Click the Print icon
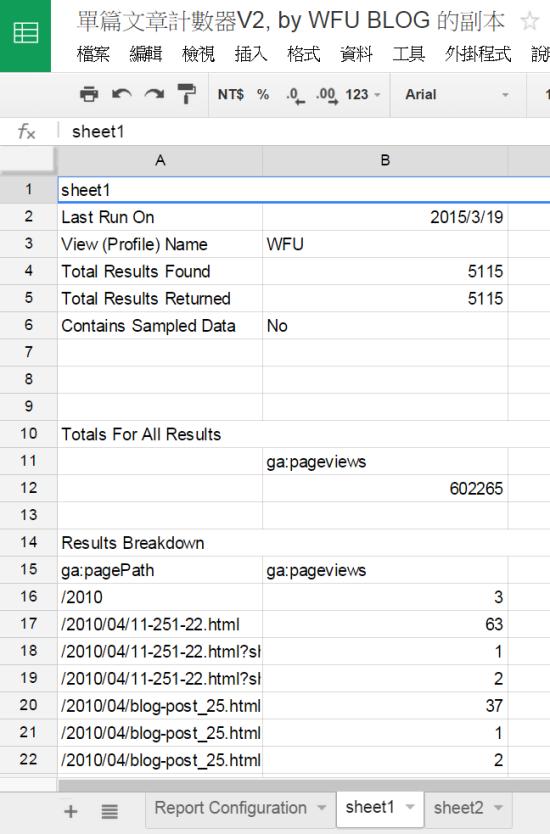The image size is (550, 834). pos(89,95)
